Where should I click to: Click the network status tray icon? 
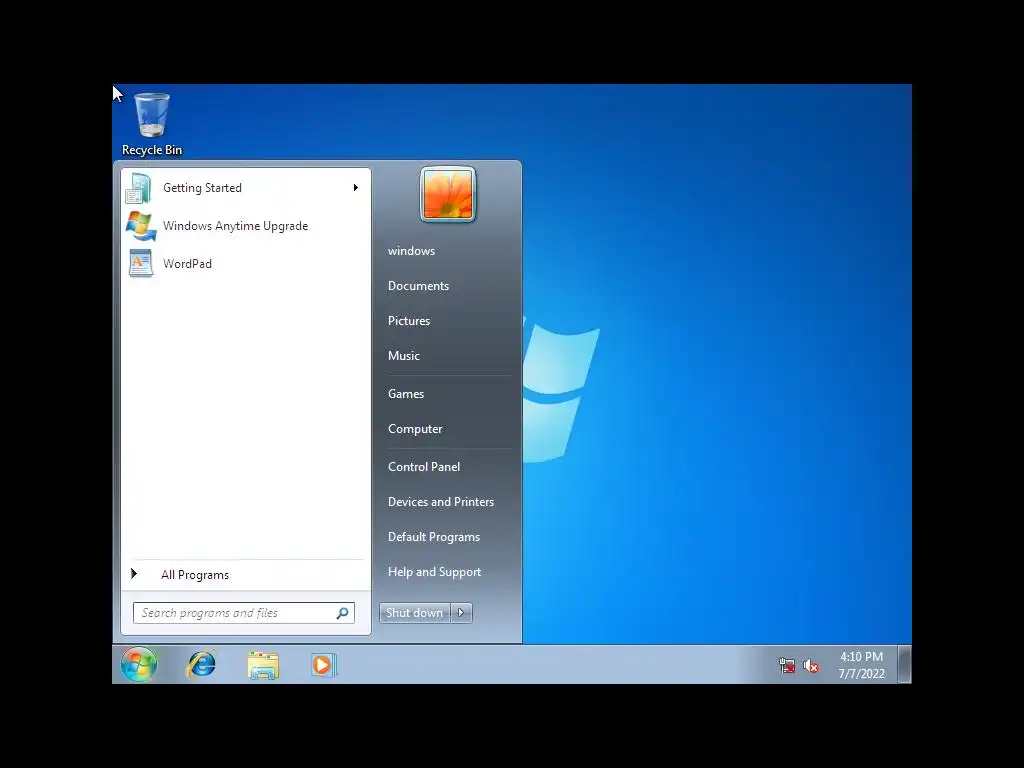click(787, 665)
